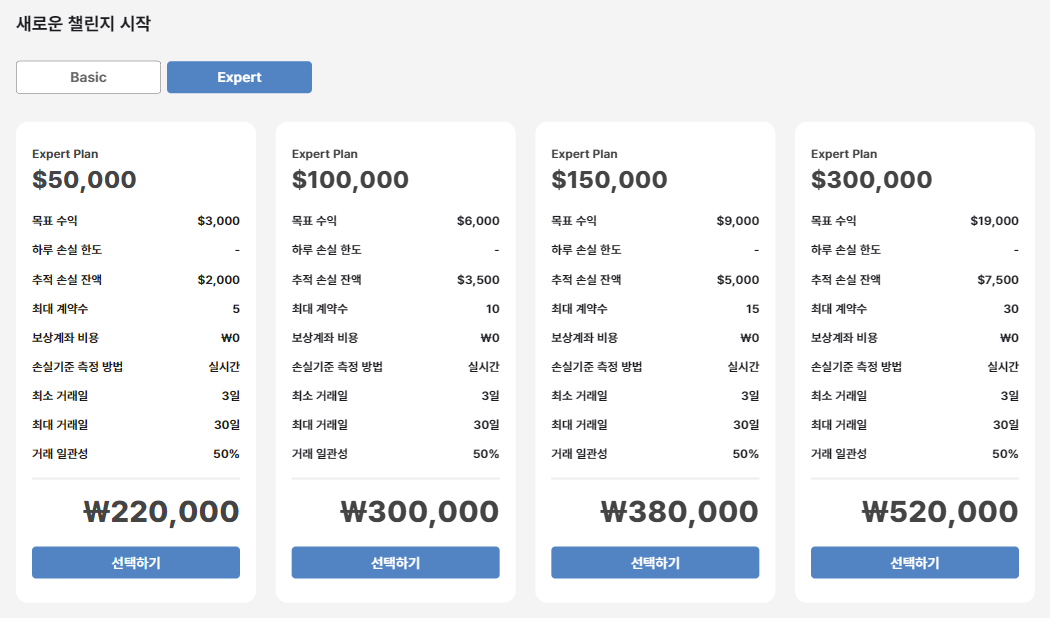Click the $3,500 추적 손실 잔액 value

(x=478, y=280)
